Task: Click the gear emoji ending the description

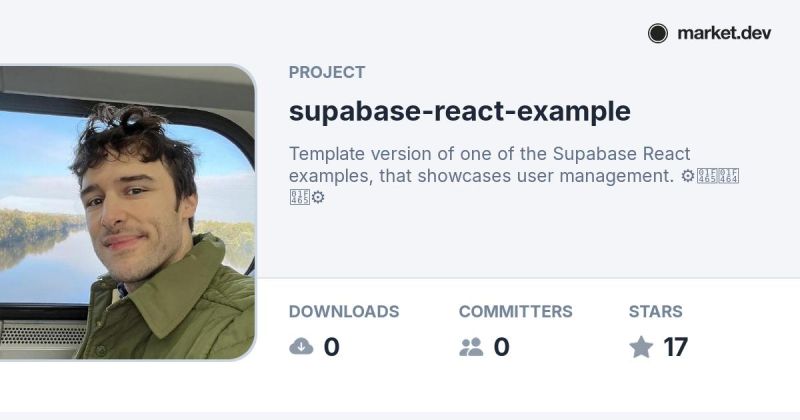Action: pyautogui.click(x=318, y=197)
